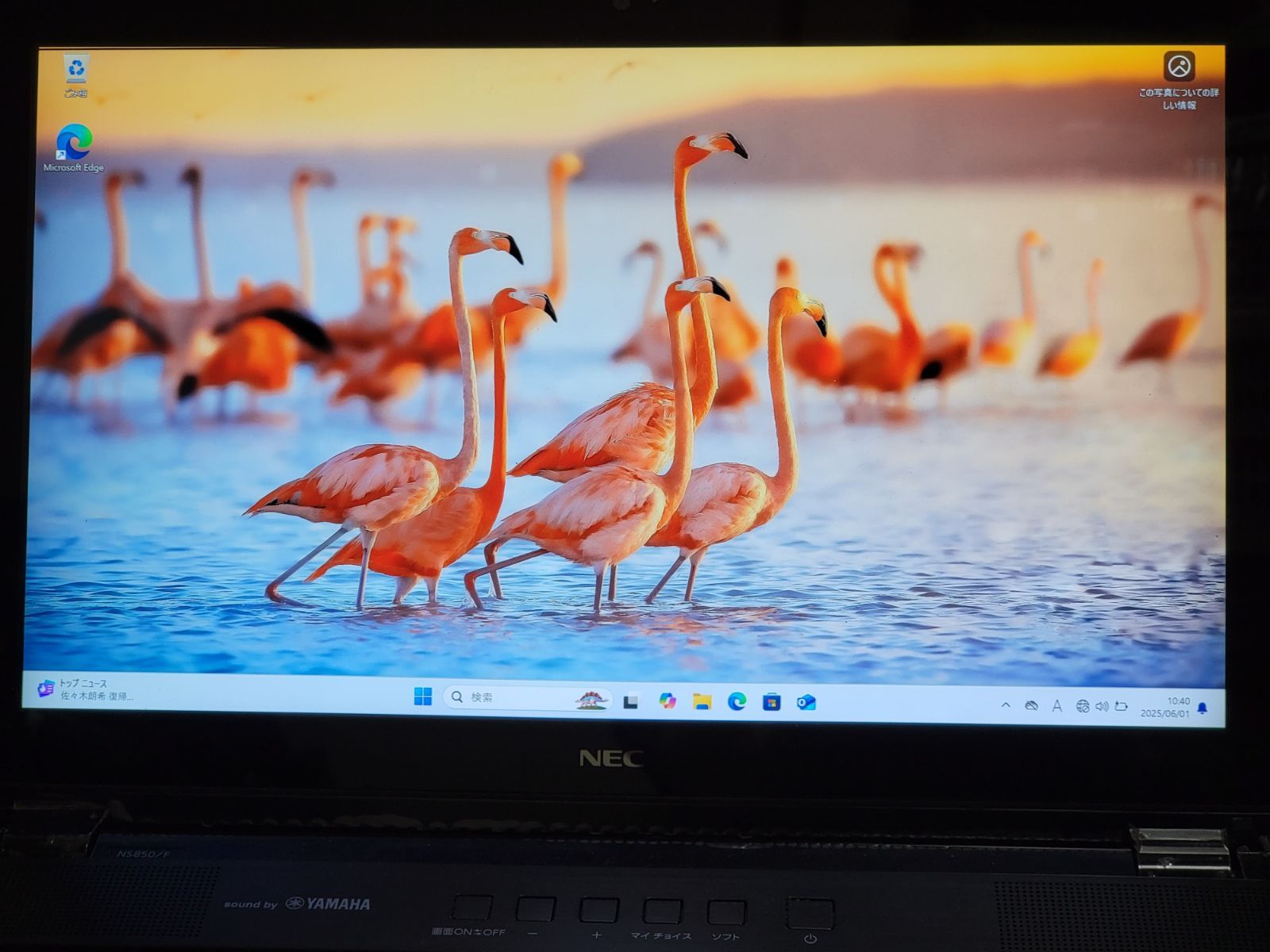Image resolution: width=1270 pixels, height=952 pixels.
Task: Open the volume speaker tray icon
Action: coord(1101,706)
